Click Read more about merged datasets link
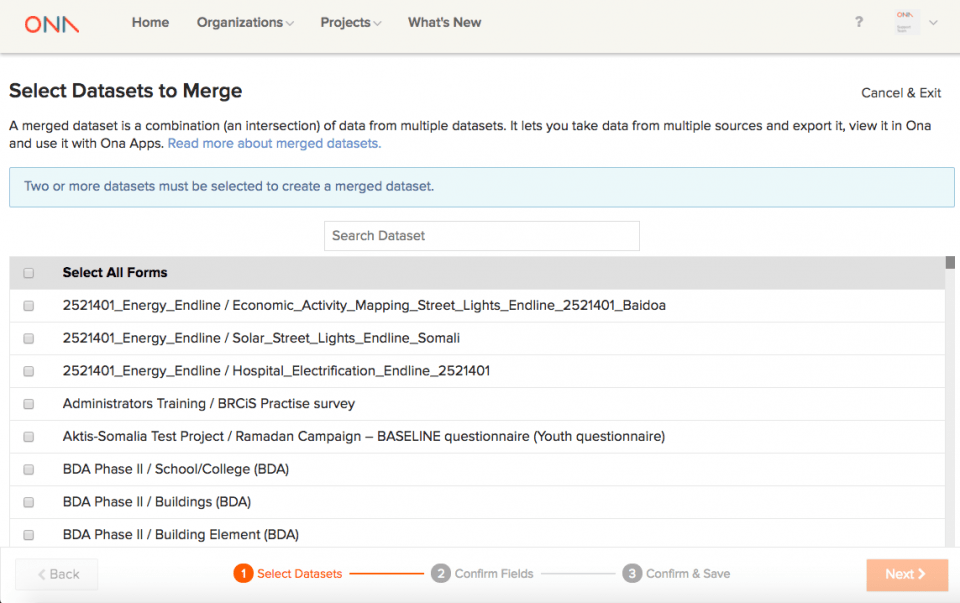The height and width of the screenshot is (603, 960). (x=273, y=143)
